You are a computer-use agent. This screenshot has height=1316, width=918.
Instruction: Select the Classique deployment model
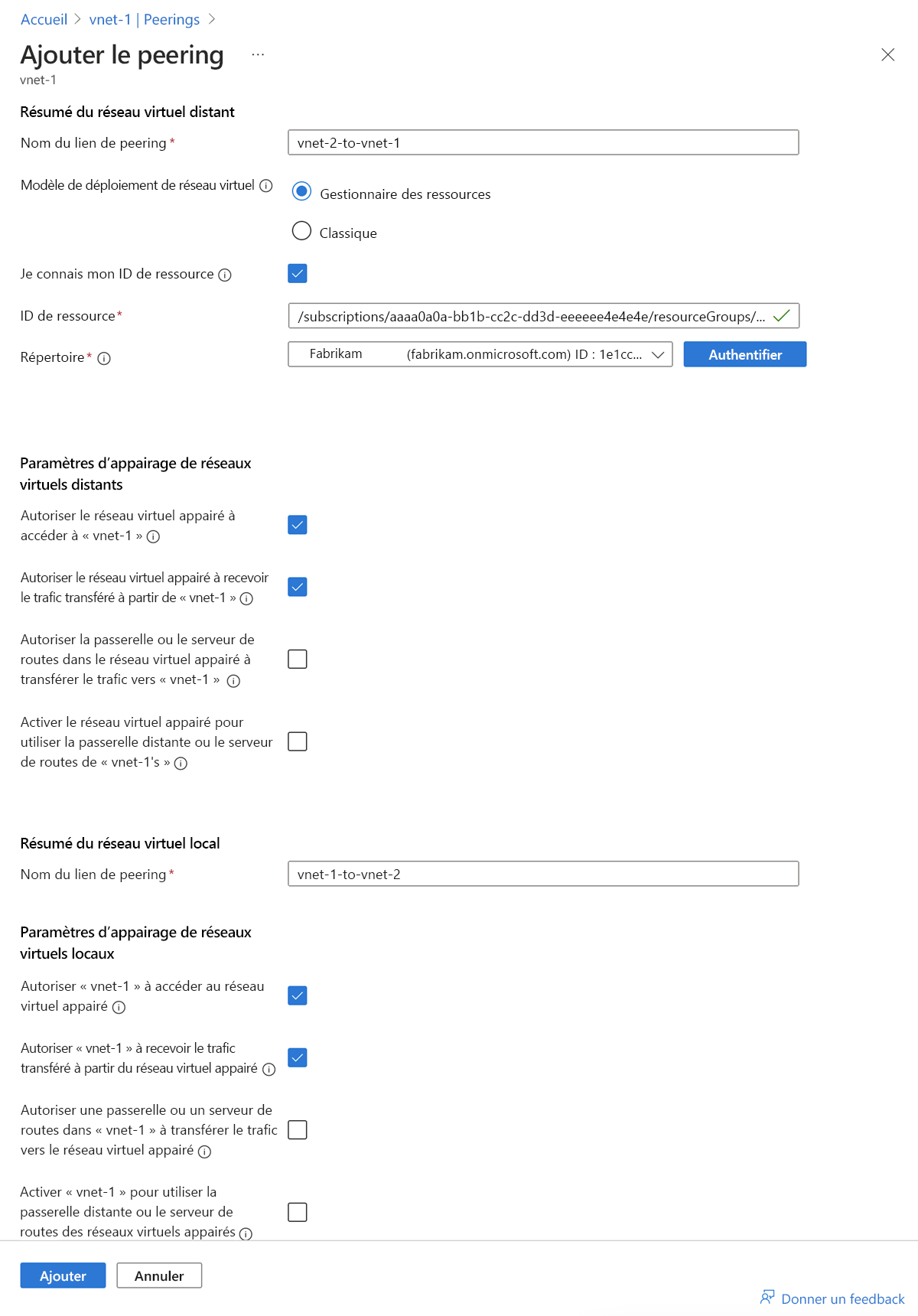click(301, 231)
